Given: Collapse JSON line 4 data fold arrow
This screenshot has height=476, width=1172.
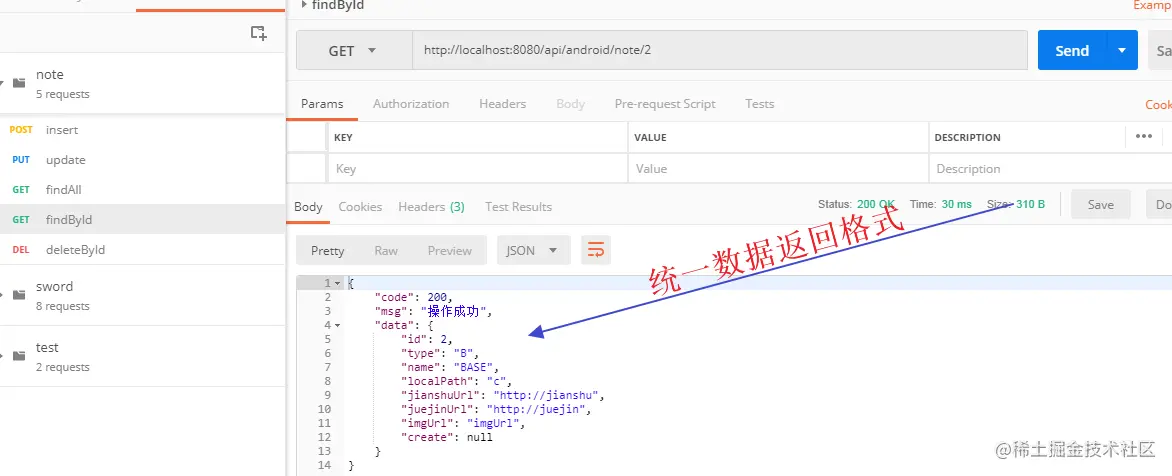Looking at the screenshot, I should (x=338, y=325).
